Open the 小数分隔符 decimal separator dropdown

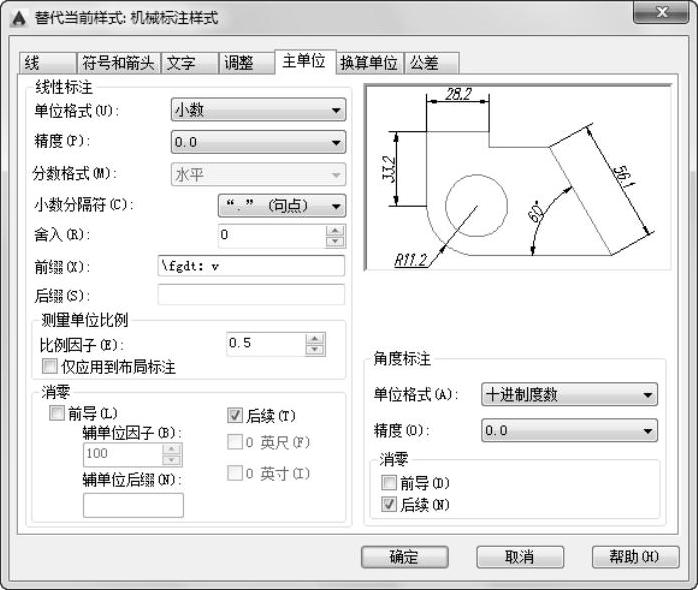coord(282,206)
